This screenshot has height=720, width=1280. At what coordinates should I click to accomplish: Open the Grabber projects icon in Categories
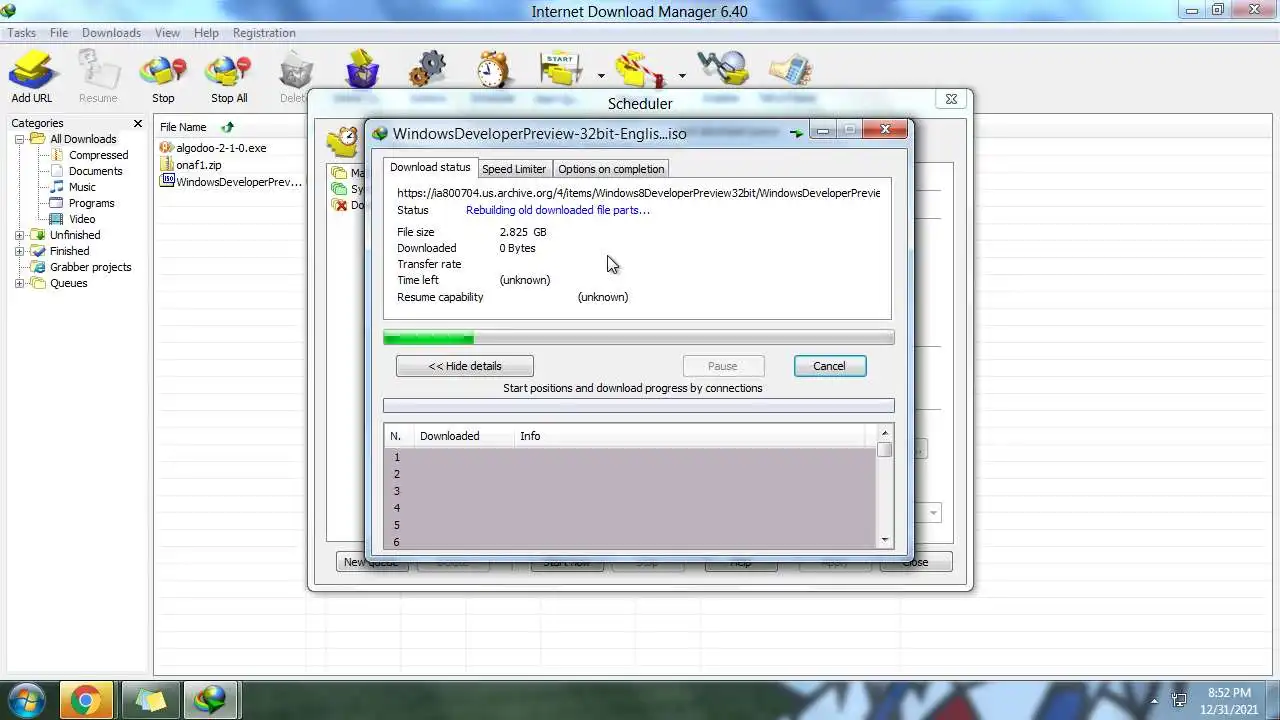pyautogui.click(x=38, y=267)
